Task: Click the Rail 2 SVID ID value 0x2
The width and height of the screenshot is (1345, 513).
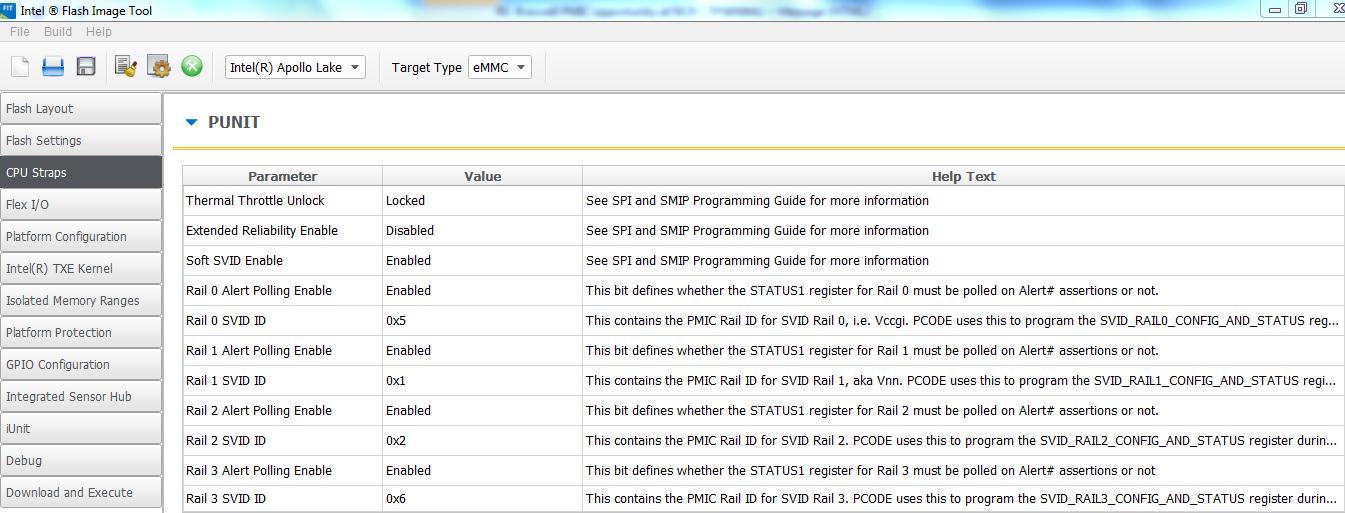Action: pyautogui.click(x=482, y=441)
